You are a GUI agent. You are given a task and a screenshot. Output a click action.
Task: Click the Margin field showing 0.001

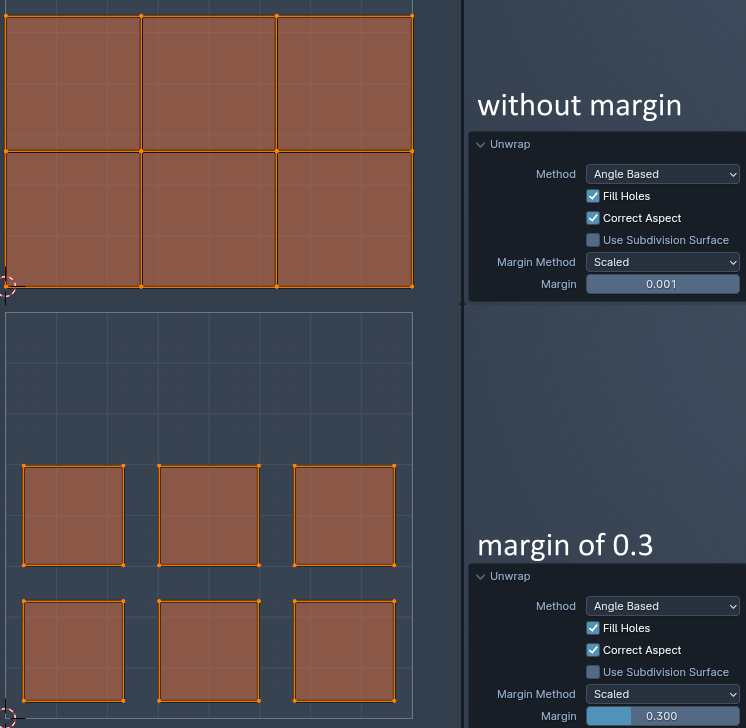pyautogui.click(x=662, y=284)
